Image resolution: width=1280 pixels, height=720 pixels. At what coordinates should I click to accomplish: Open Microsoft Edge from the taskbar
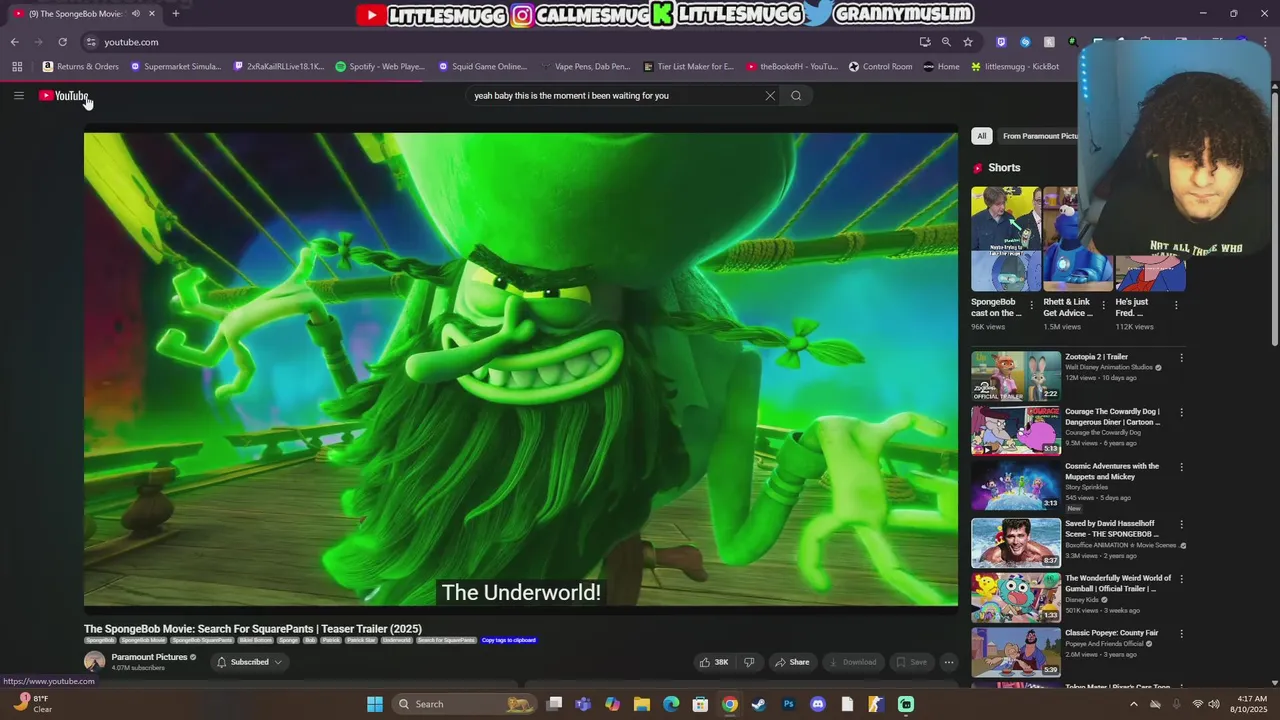pos(671,704)
